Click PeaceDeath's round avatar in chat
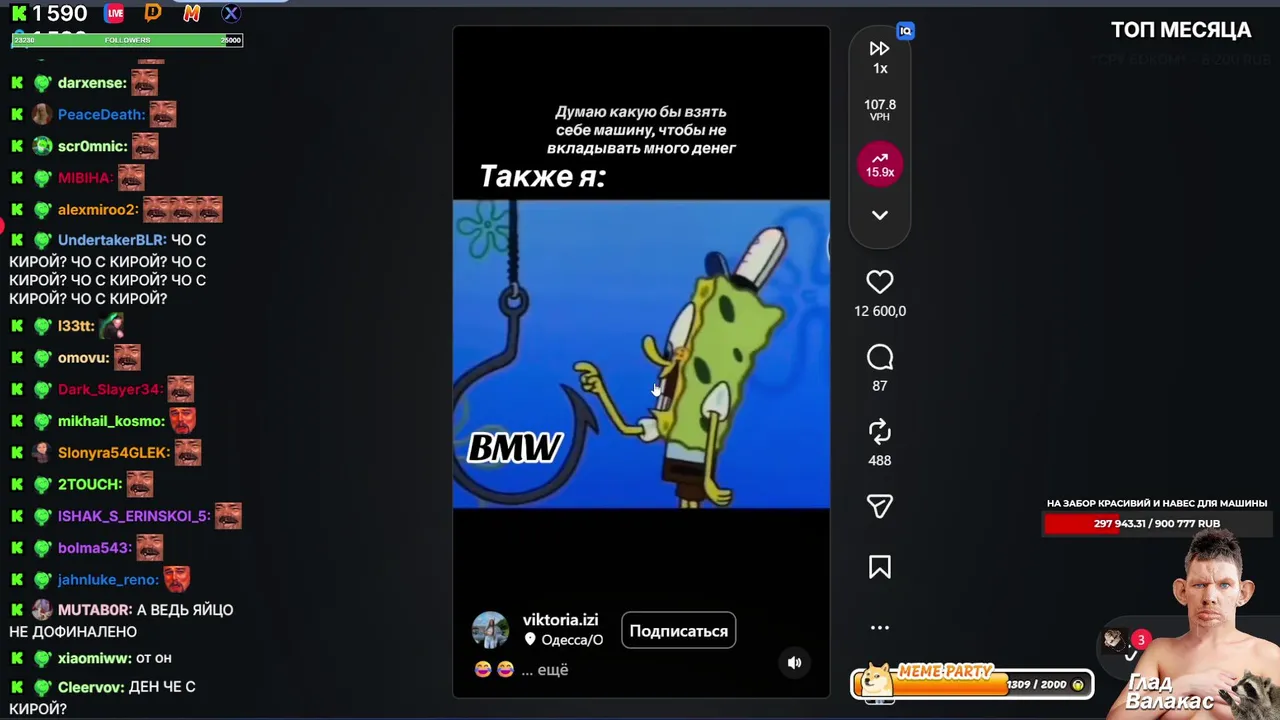 pyautogui.click(x=42, y=115)
